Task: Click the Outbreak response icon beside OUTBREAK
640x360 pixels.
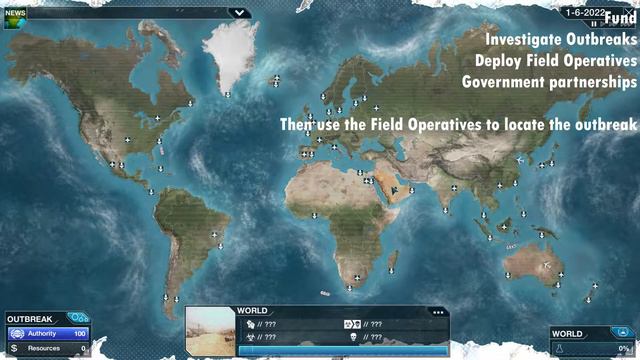Action: [x=78, y=318]
